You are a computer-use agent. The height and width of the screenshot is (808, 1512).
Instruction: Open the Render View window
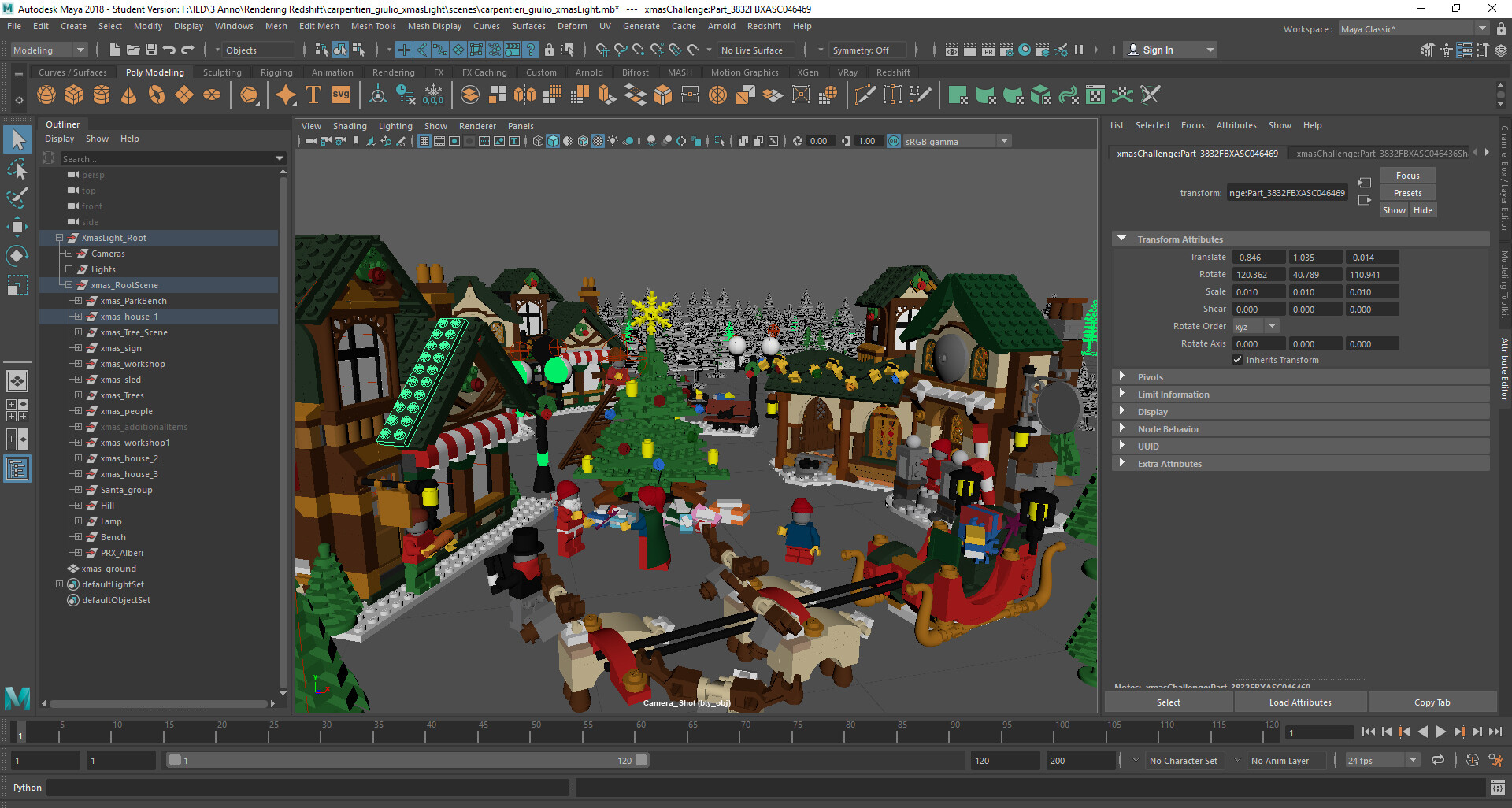[951, 50]
